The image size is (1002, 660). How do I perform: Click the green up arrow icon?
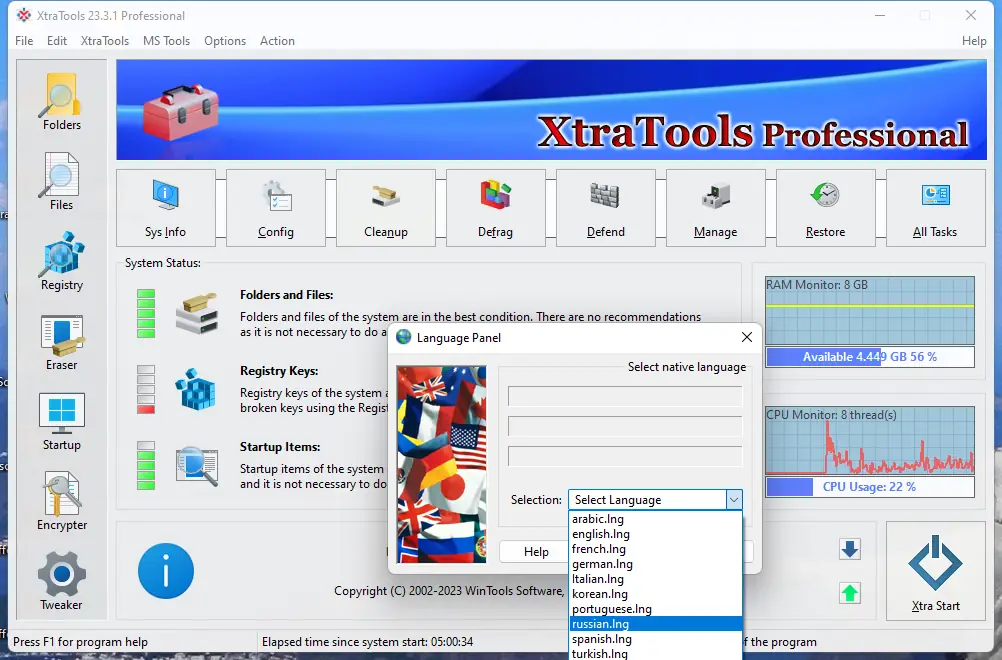pyautogui.click(x=849, y=593)
